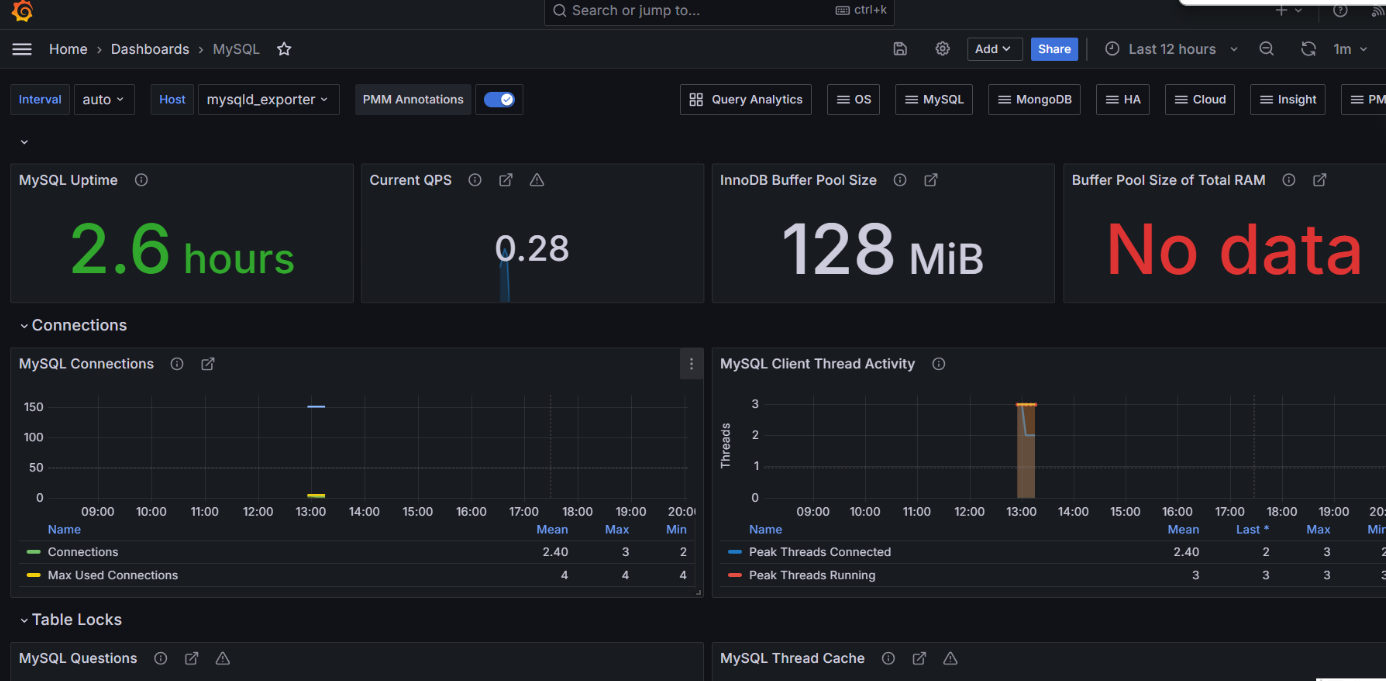Toggle PMM Annotations switch
This screenshot has width=1386, height=681.
499,99
